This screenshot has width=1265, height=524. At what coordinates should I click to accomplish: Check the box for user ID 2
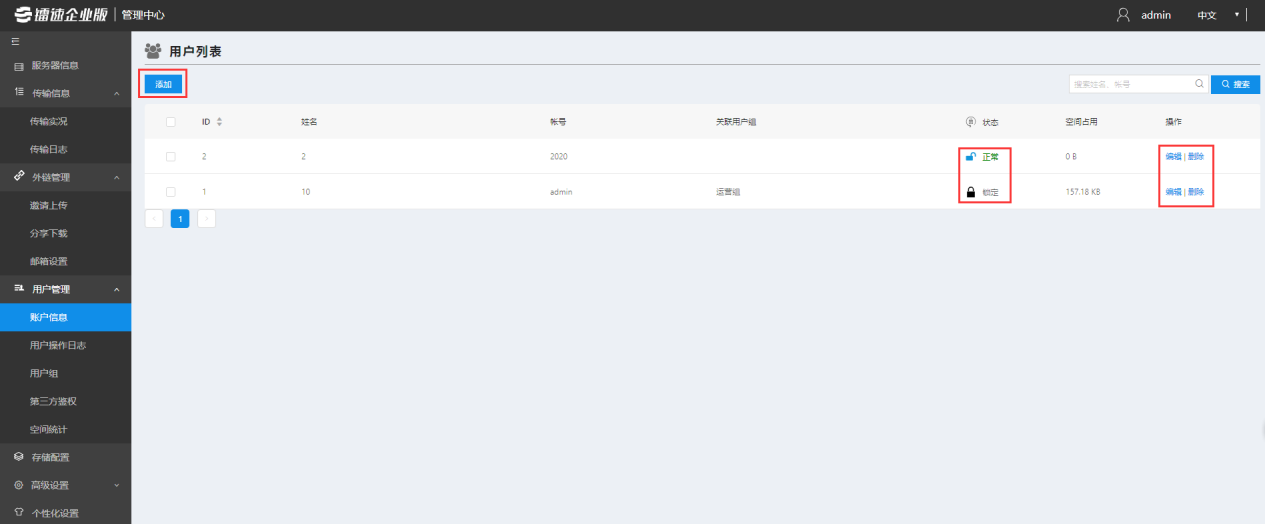click(x=171, y=157)
